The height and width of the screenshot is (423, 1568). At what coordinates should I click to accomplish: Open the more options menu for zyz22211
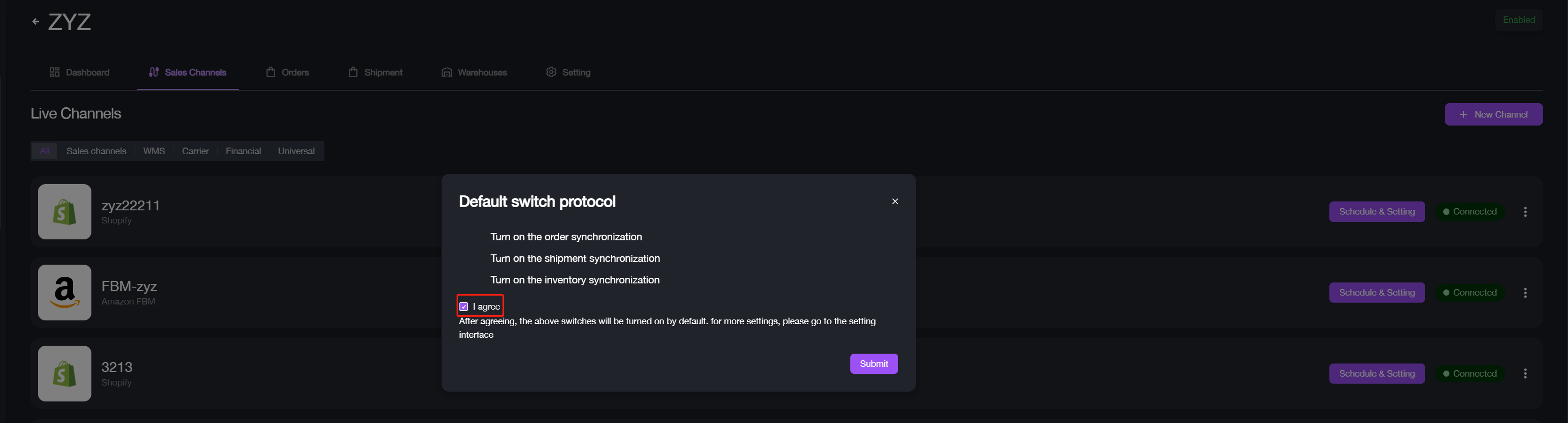[x=1525, y=212]
